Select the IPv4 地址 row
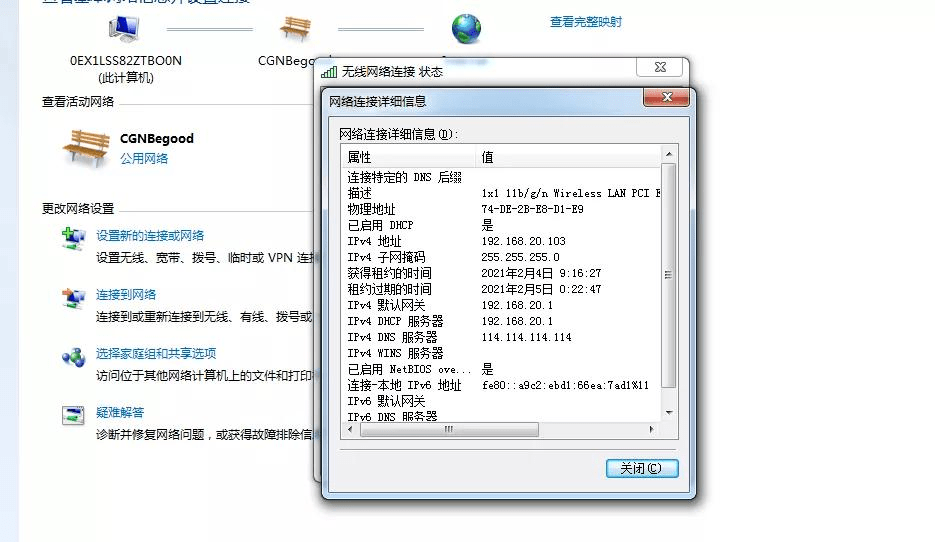 pos(502,241)
